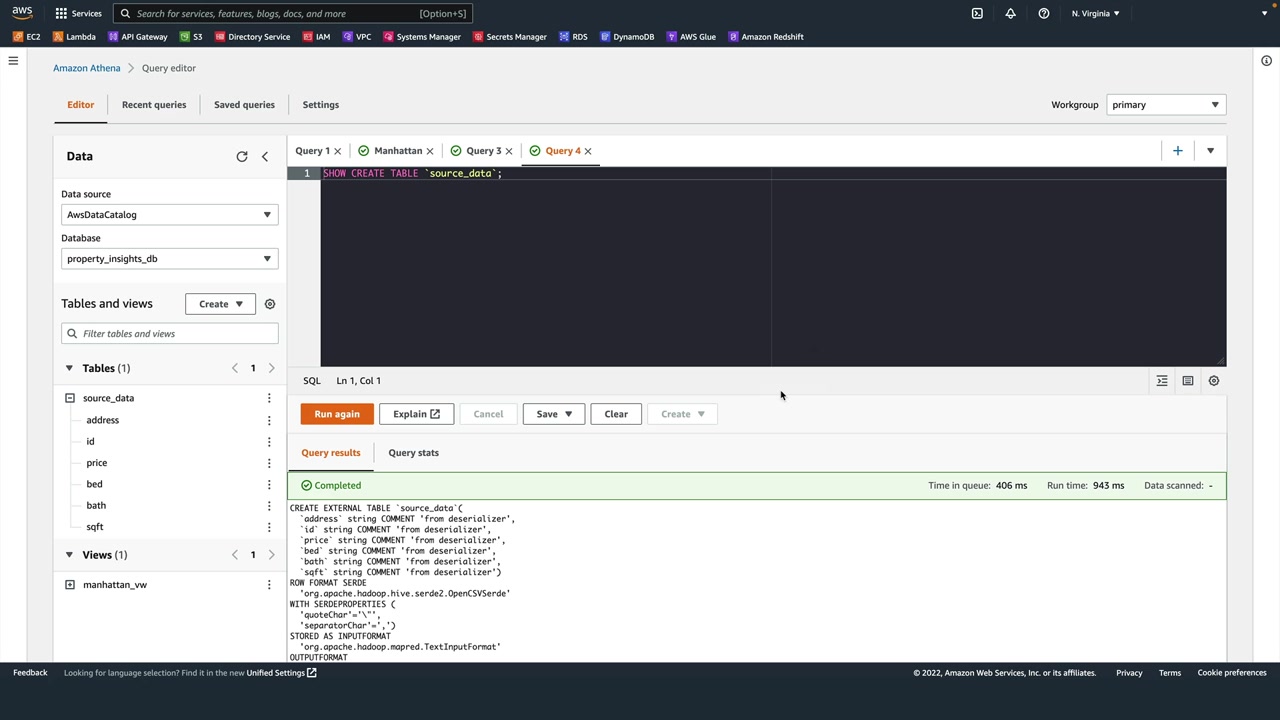The image size is (1280, 720).
Task: Click the Run again button
Action: pyautogui.click(x=337, y=414)
